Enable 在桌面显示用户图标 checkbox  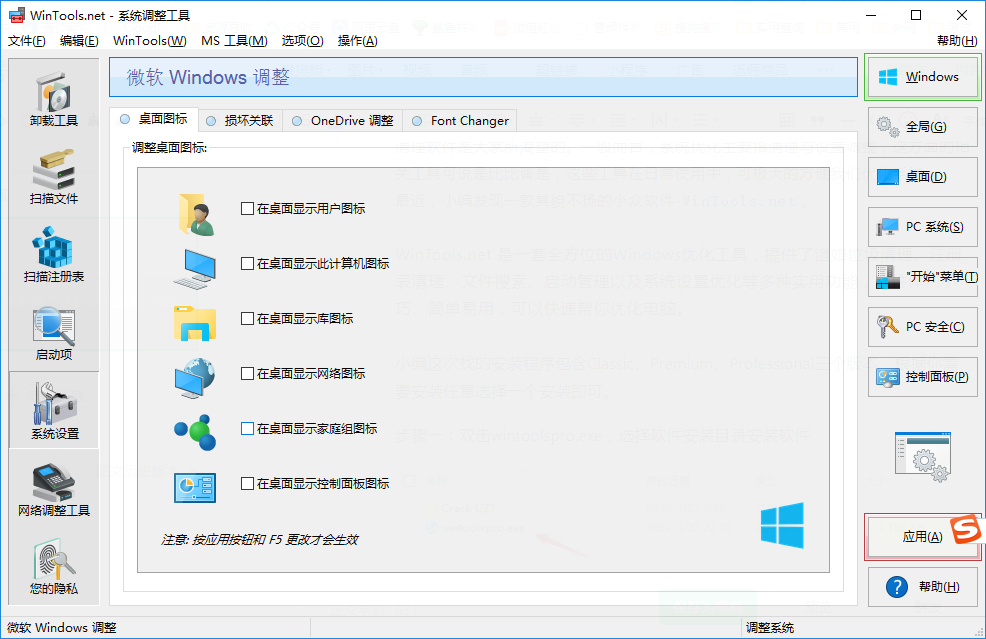pyautogui.click(x=247, y=209)
